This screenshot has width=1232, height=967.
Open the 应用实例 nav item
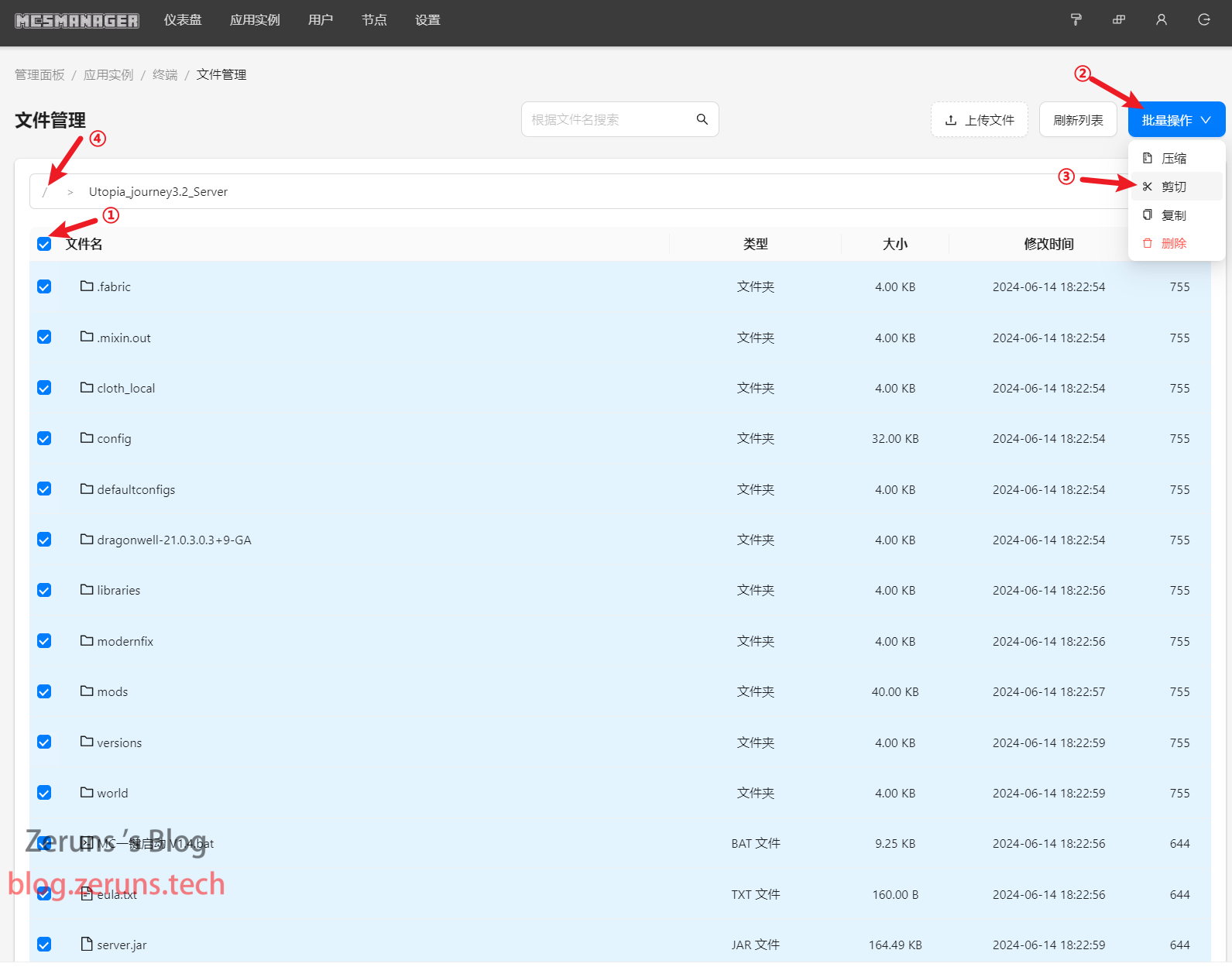pyautogui.click(x=255, y=20)
